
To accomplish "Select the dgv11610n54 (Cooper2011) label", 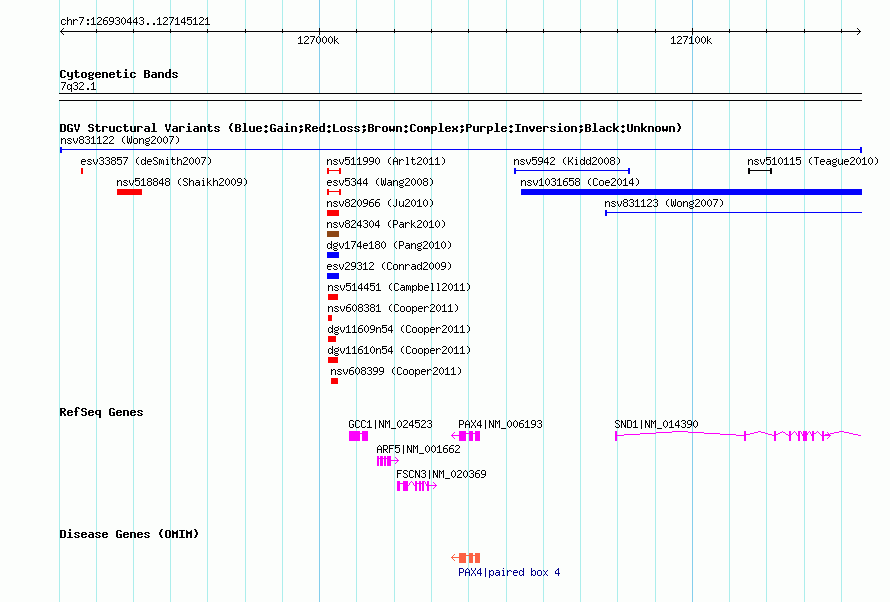I will click(399, 350).
